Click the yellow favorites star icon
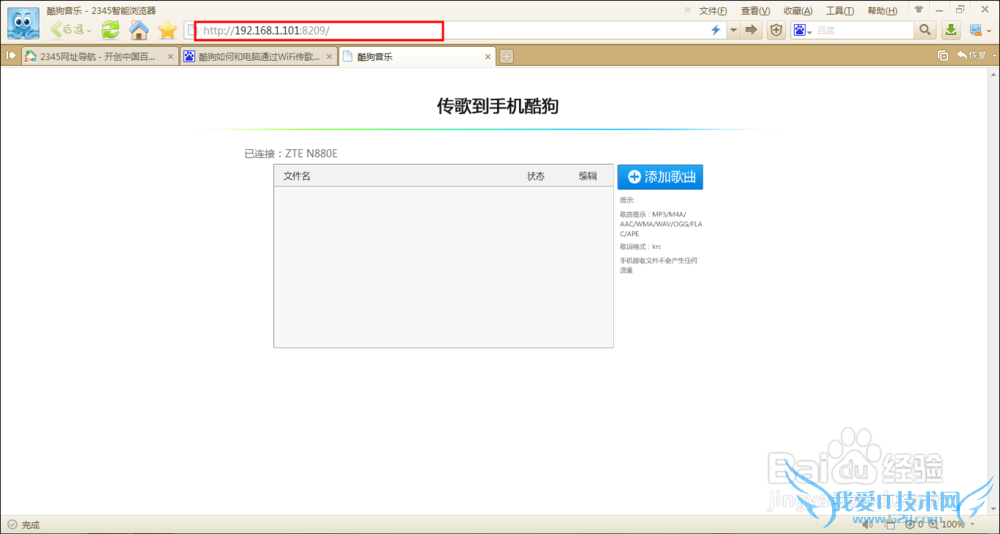The width and height of the screenshot is (1000, 534). coord(167,29)
